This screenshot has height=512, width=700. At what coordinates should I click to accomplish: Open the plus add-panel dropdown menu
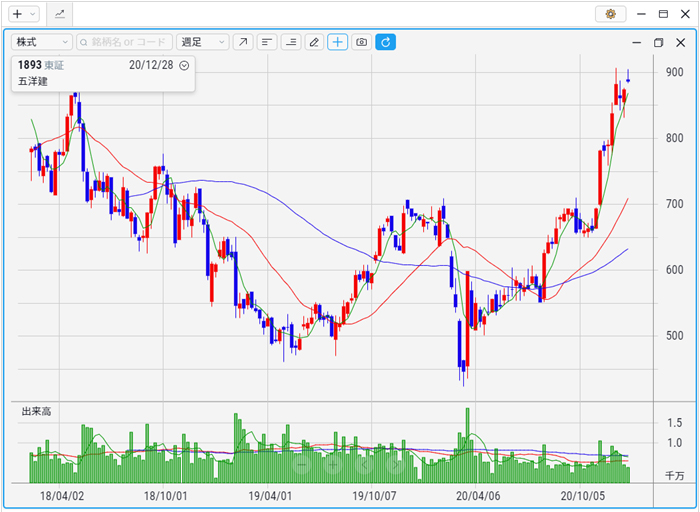[23, 14]
